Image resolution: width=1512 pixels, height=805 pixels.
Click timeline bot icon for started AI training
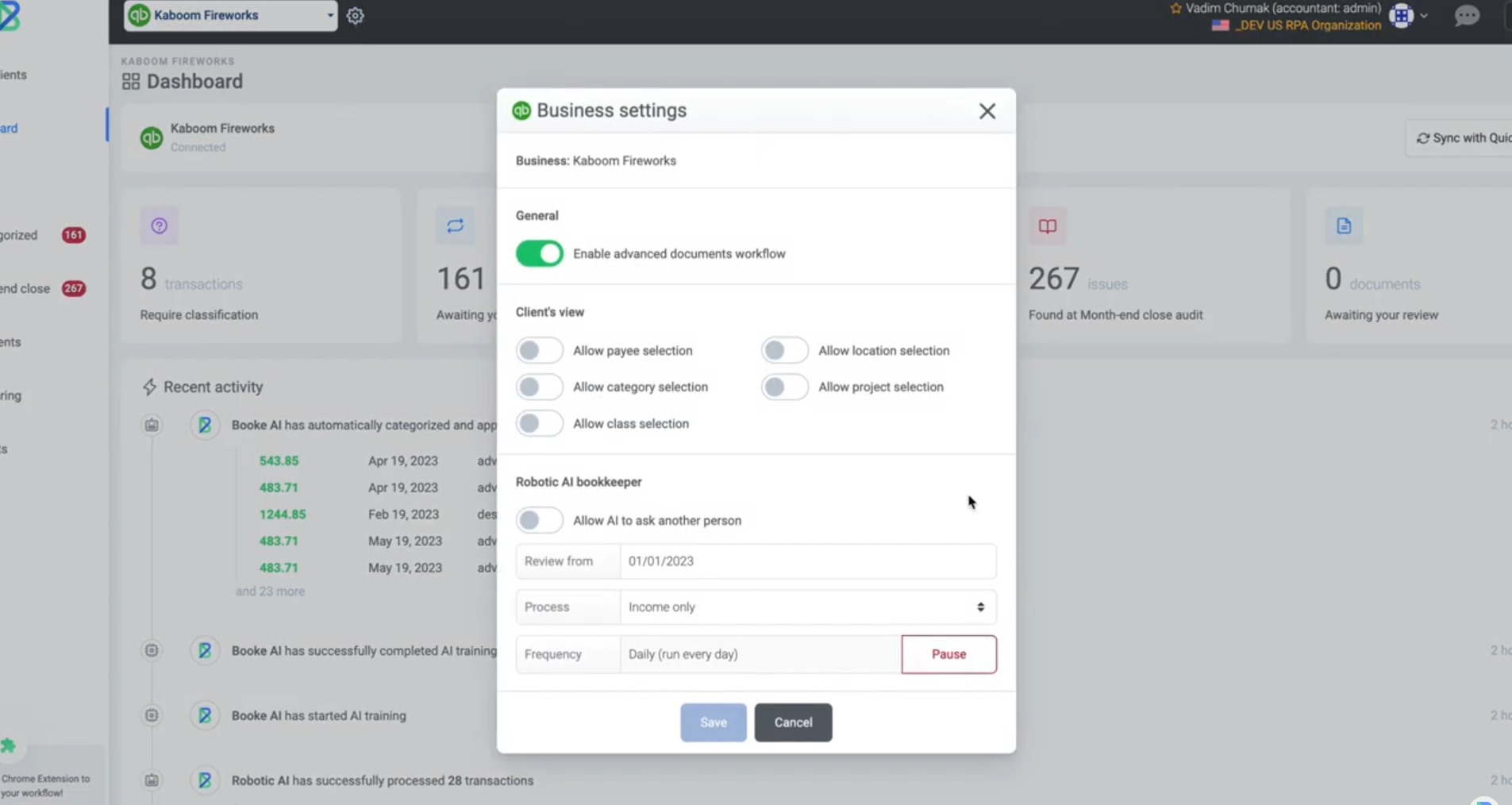(152, 715)
